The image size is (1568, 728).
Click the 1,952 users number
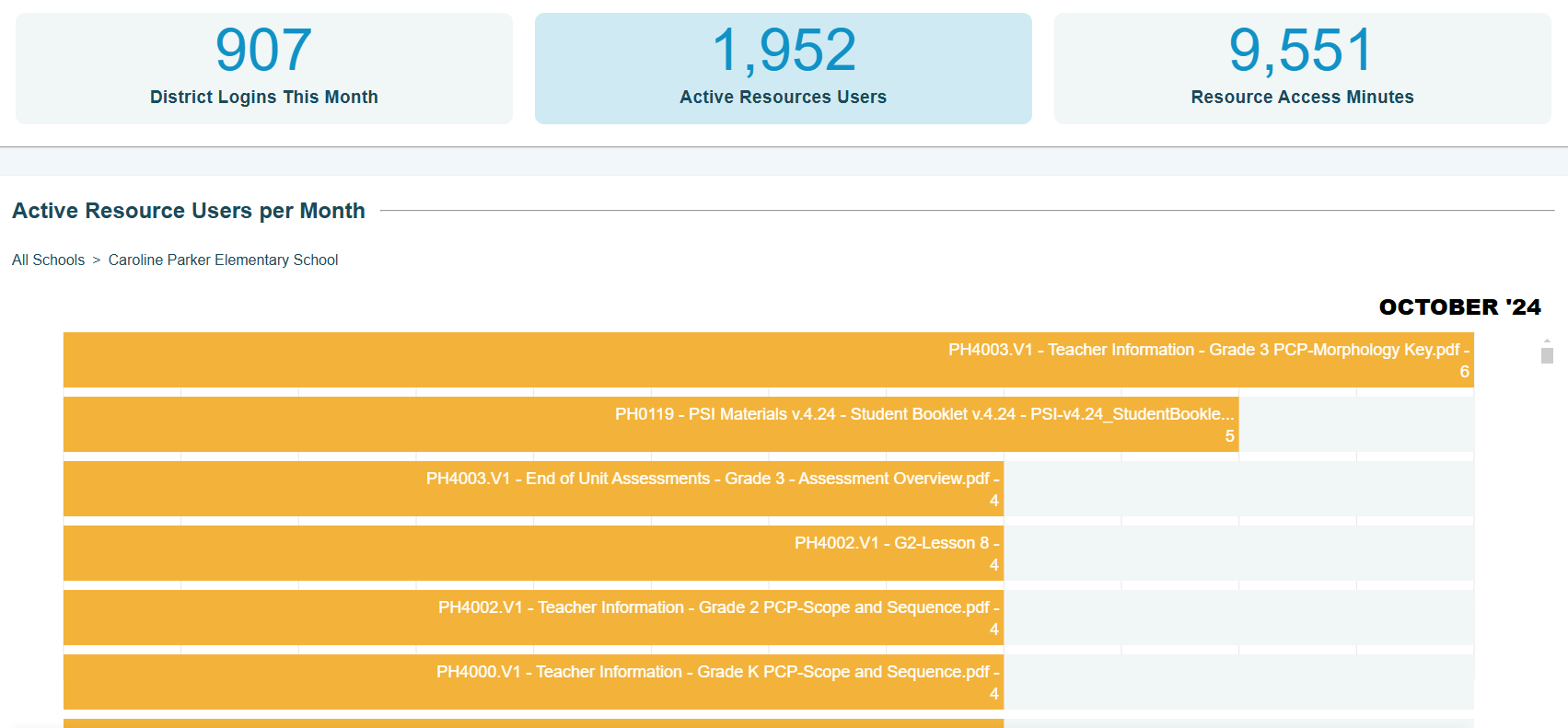point(784,50)
